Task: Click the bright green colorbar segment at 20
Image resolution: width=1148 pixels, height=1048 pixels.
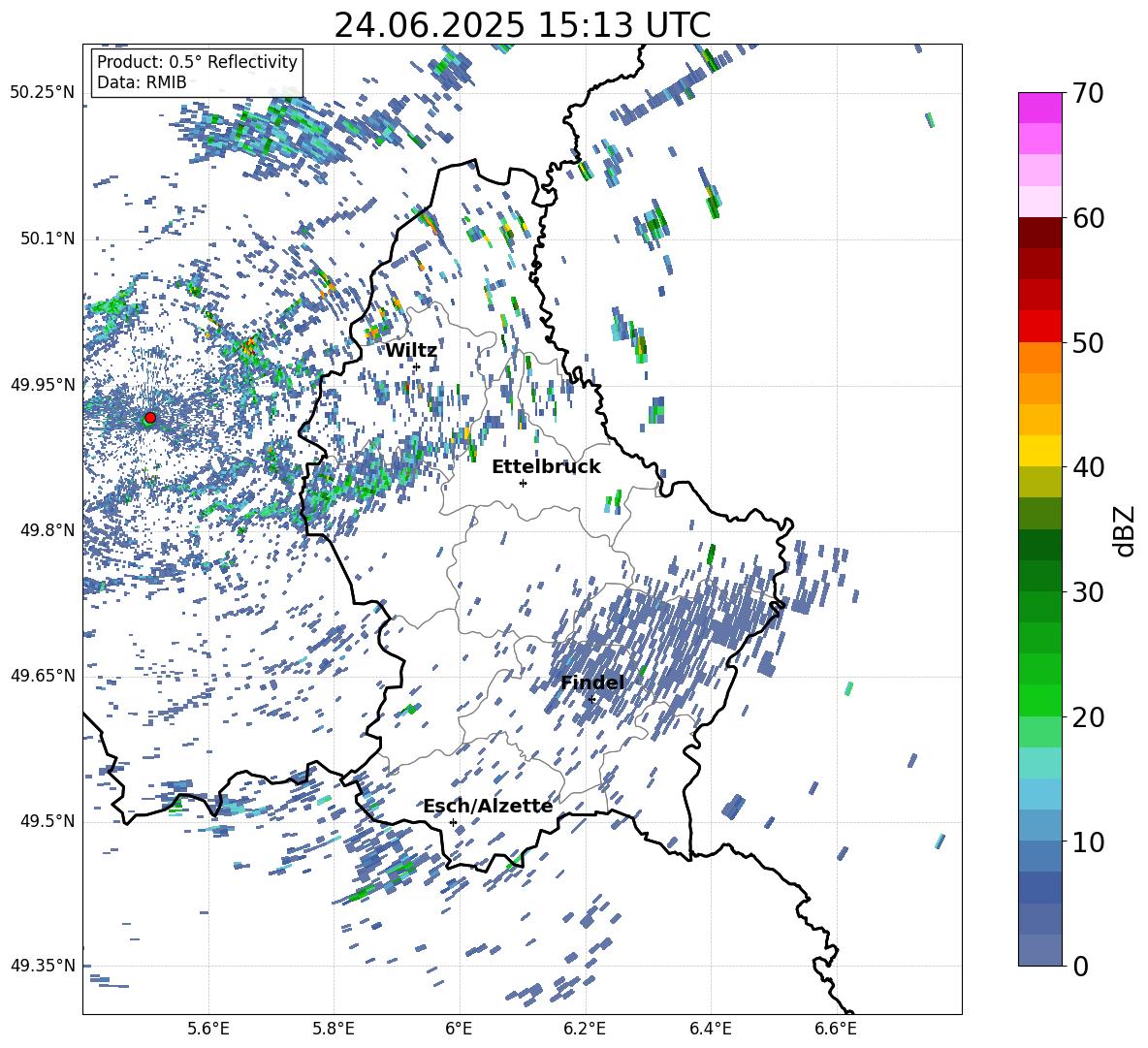Action: [1039, 700]
